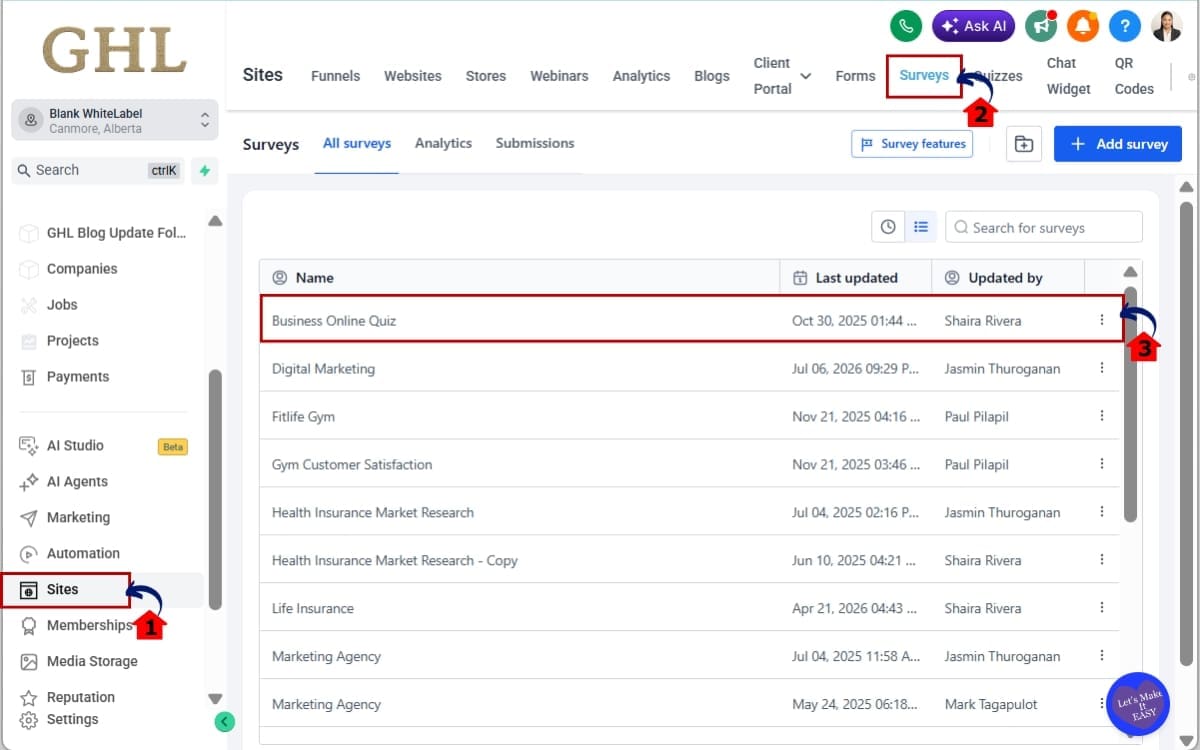Click the page vertical scrollbar
The width and height of the screenshot is (1200, 750).
click(x=1187, y=432)
